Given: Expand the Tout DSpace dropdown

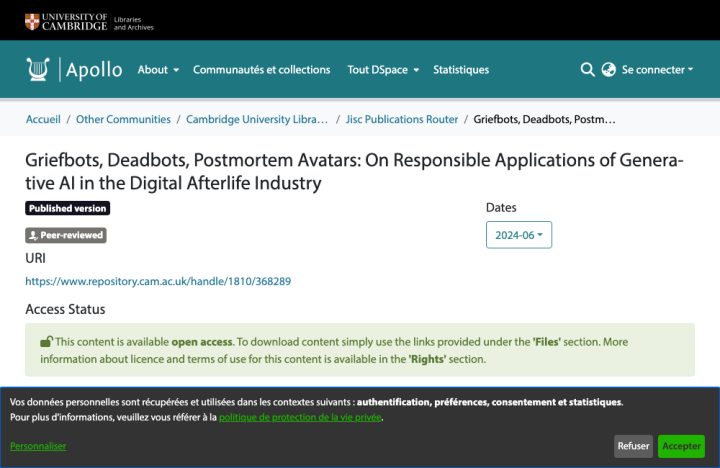Looking at the screenshot, I should pos(383,70).
